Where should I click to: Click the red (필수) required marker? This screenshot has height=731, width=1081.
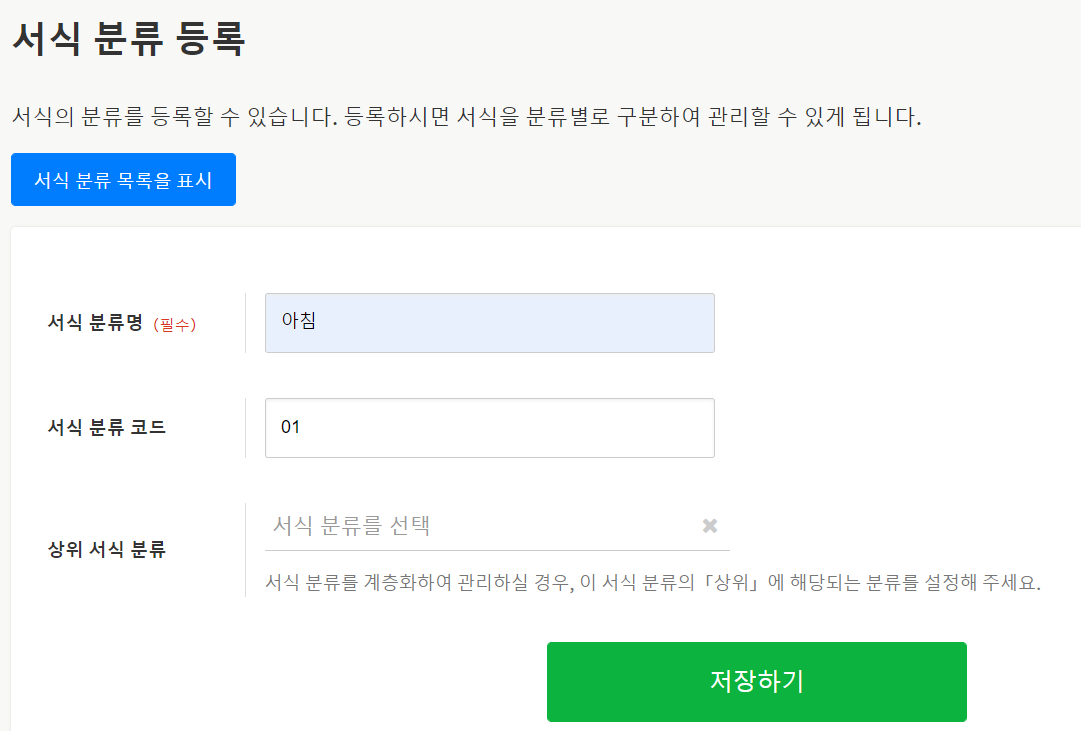pos(175,324)
